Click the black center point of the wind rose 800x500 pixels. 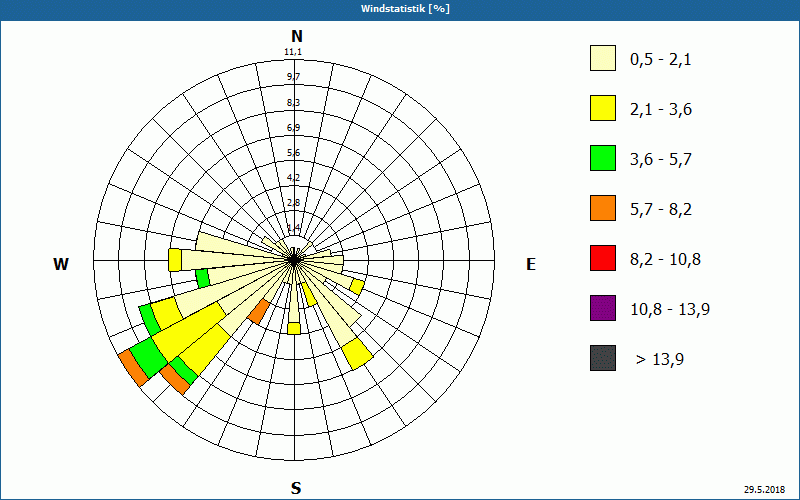click(x=294, y=260)
